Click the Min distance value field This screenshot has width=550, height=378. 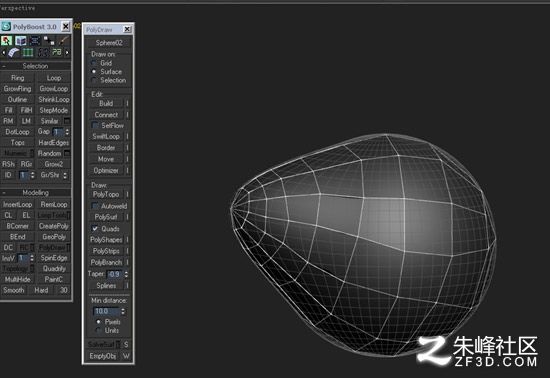click(x=107, y=311)
